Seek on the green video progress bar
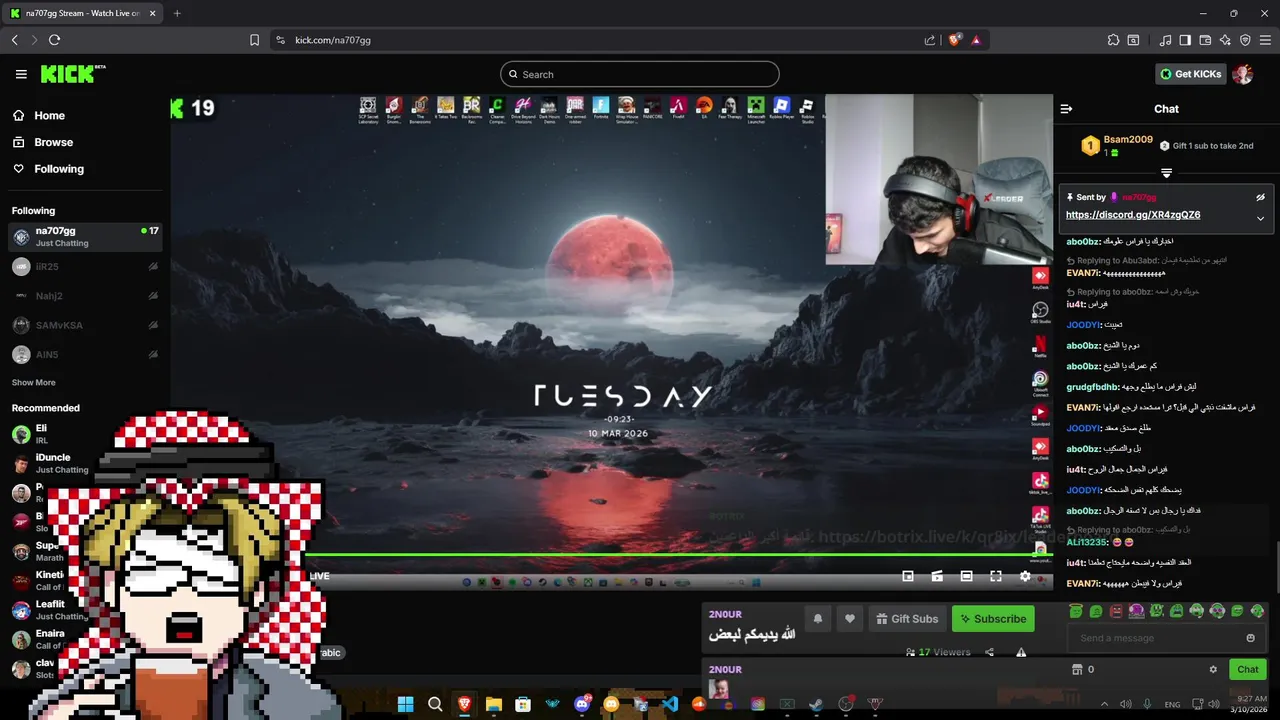Viewport: 1280px width, 720px height. click(678, 554)
